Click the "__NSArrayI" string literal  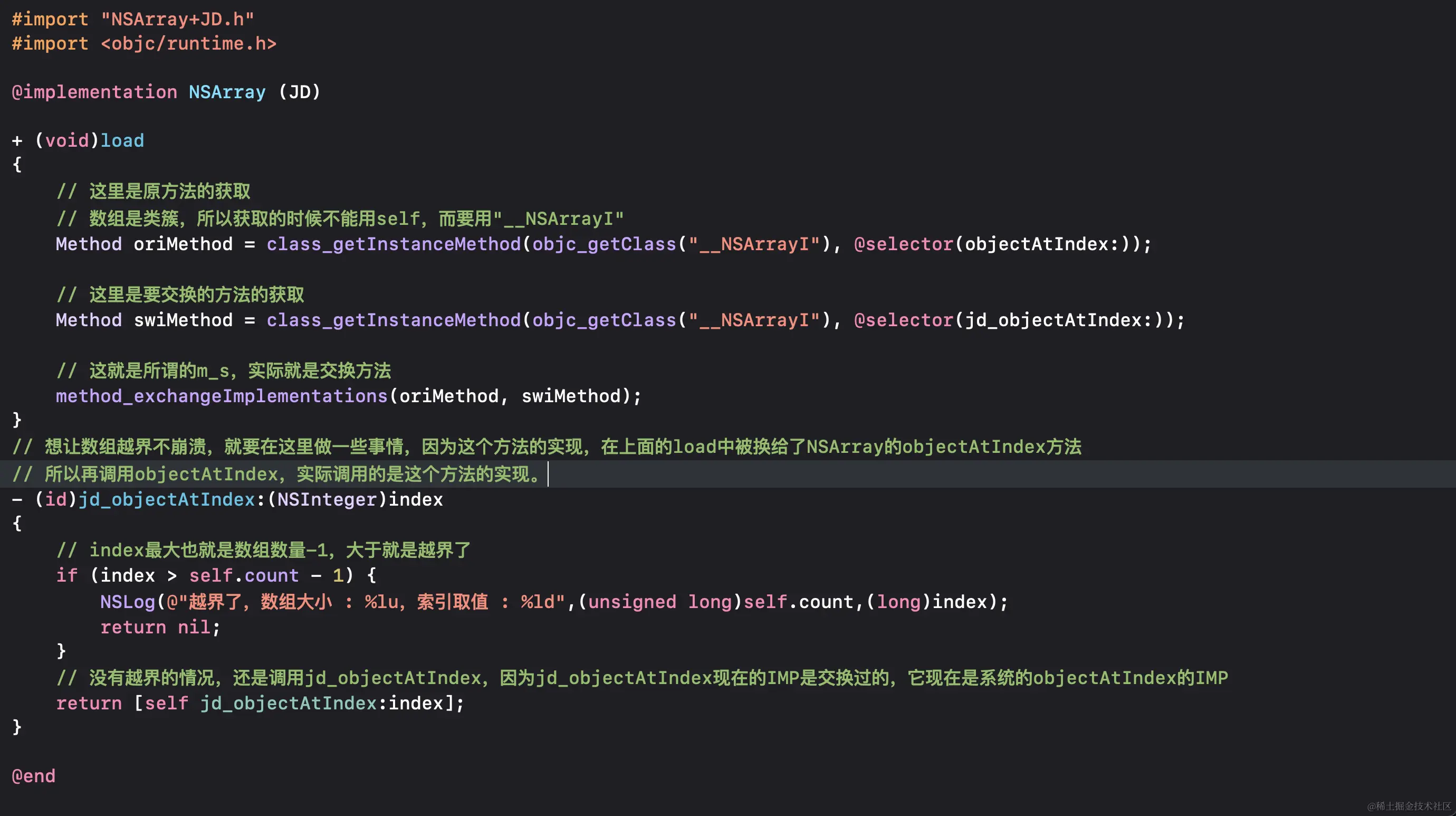755,244
